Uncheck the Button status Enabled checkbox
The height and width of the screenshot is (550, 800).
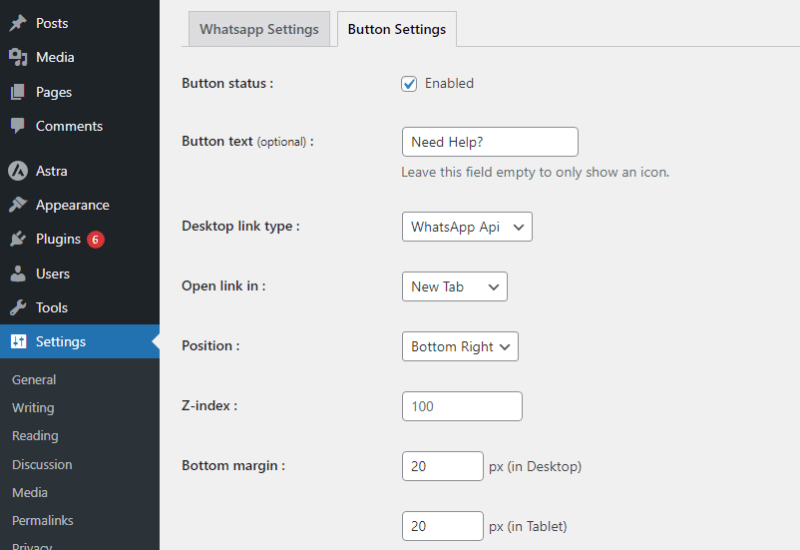[x=409, y=84]
